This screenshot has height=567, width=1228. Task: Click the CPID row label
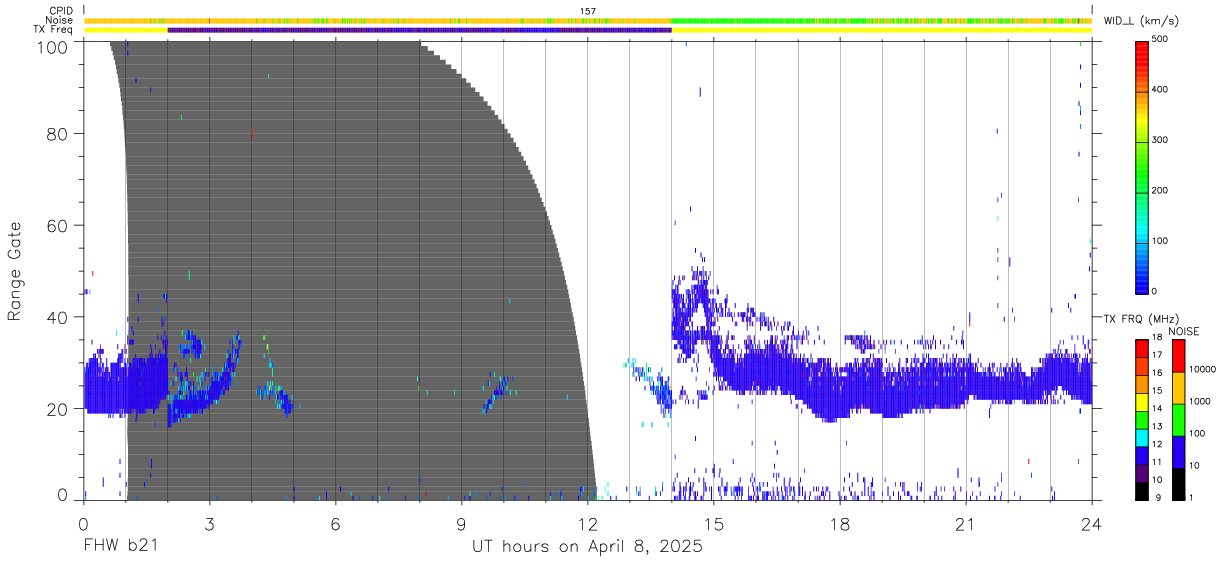(60, 10)
